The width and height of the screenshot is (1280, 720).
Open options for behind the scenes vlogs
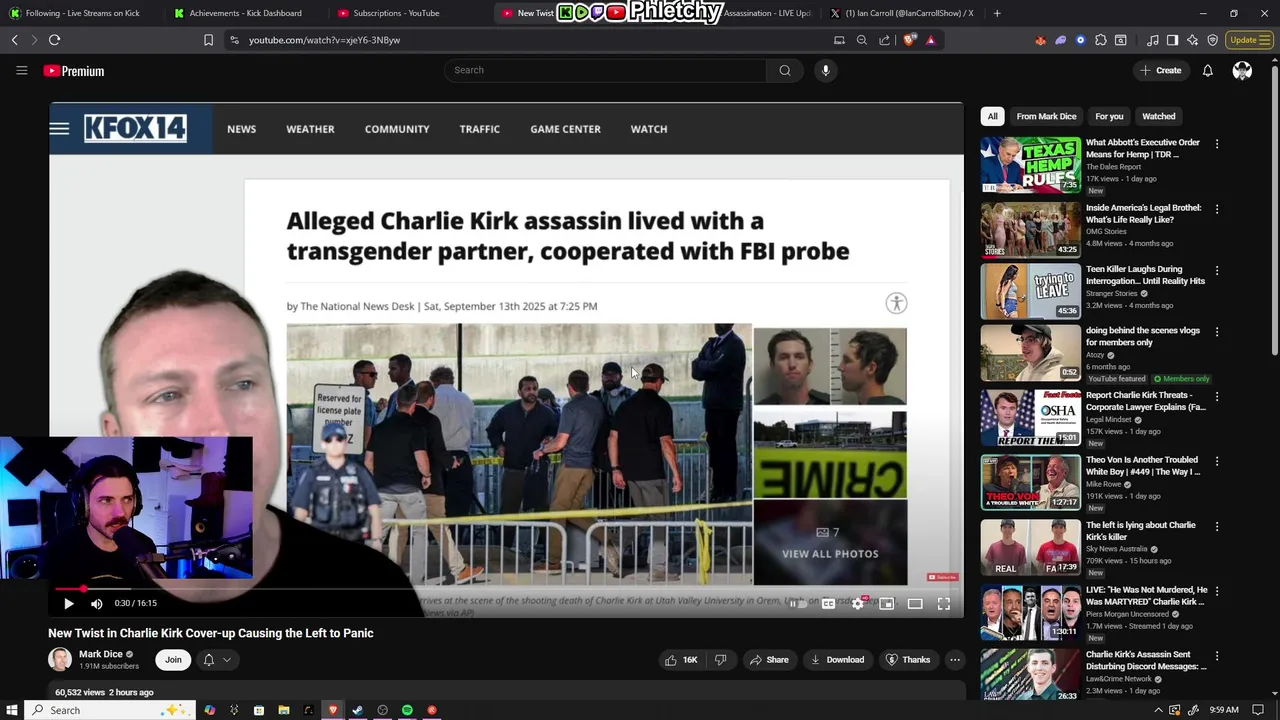[1217, 333]
